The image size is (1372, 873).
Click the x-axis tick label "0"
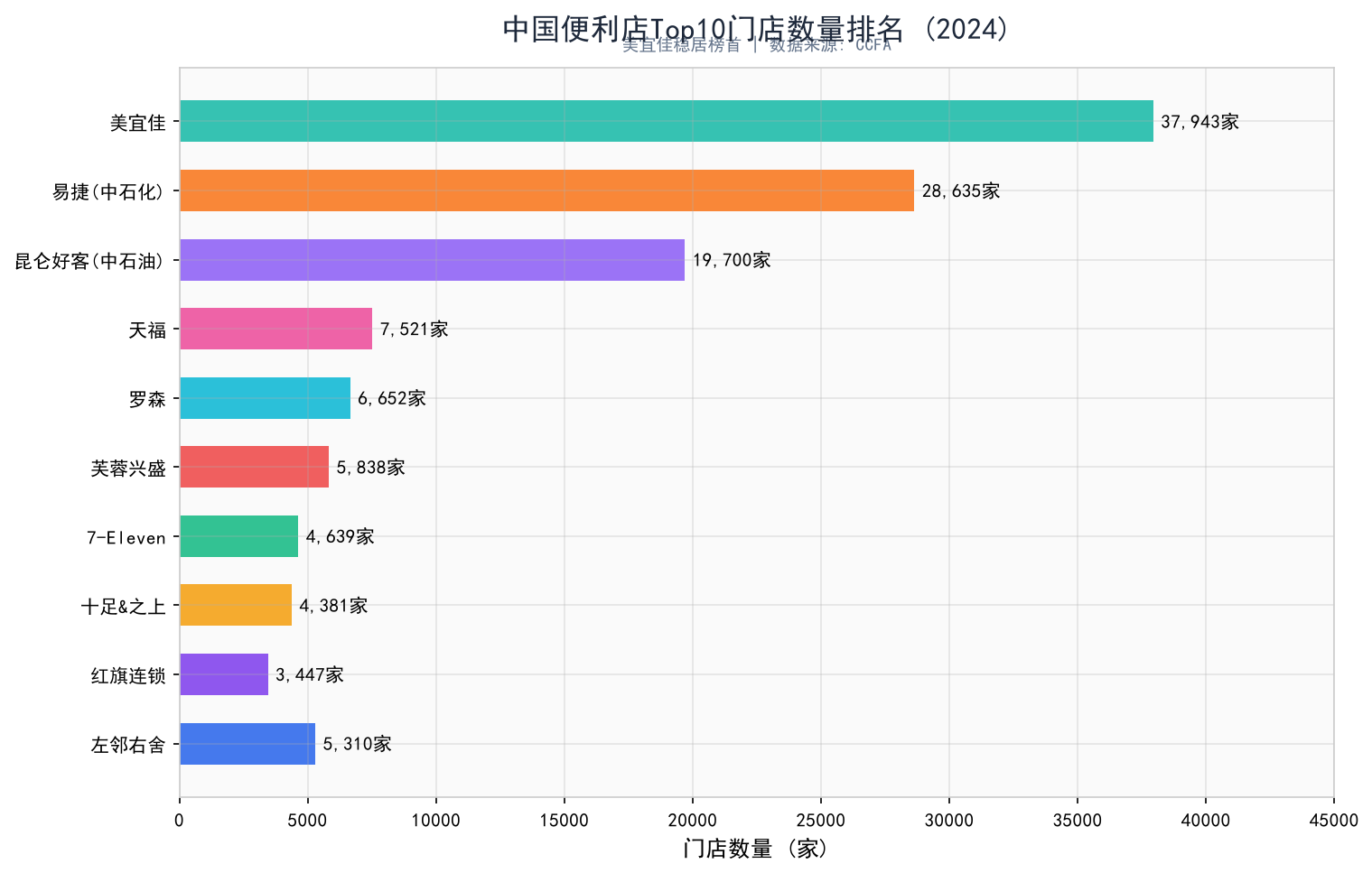coord(180,820)
